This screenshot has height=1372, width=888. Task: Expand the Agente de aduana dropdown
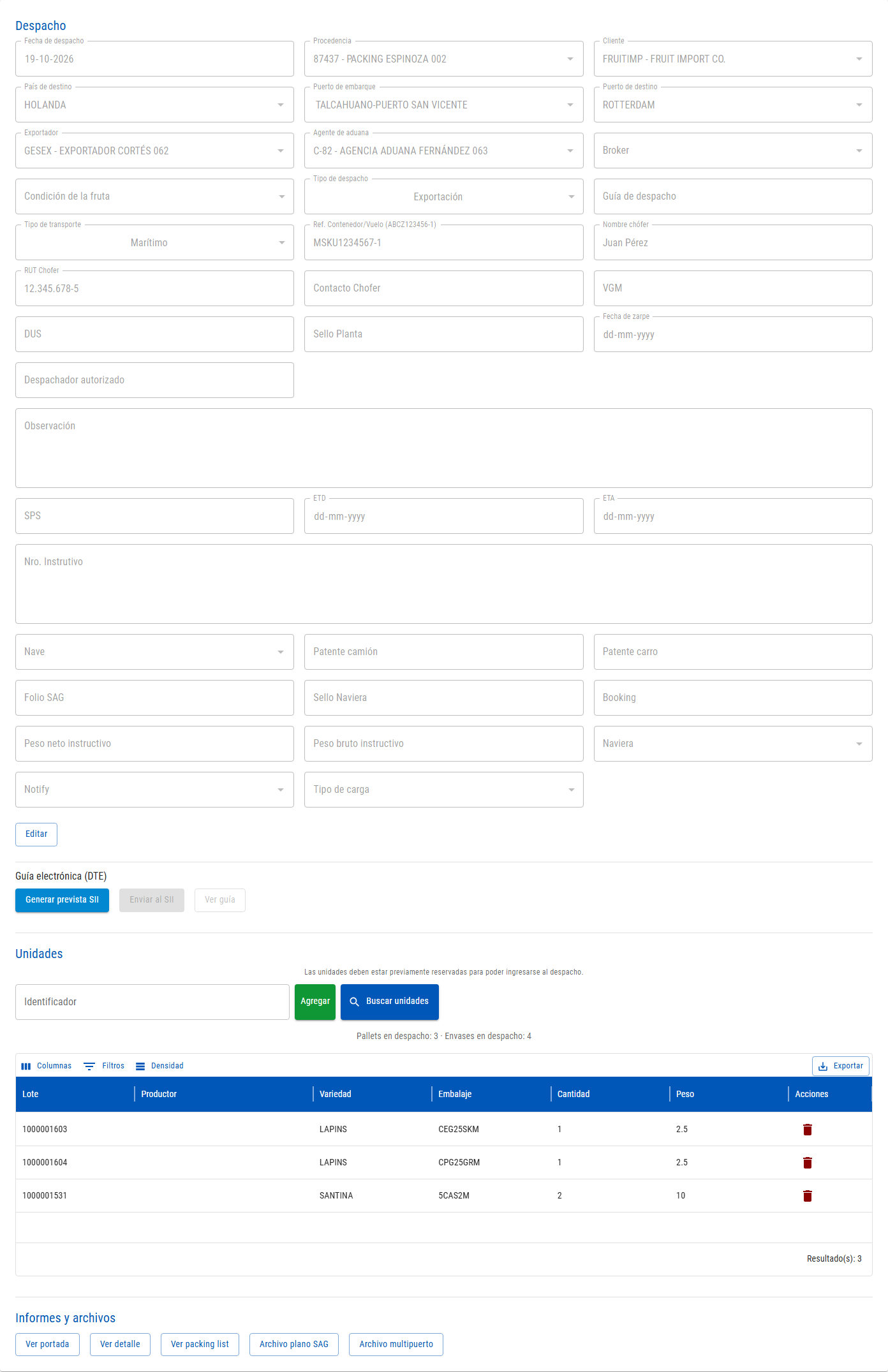pyautogui.click(x=443, y=151)
